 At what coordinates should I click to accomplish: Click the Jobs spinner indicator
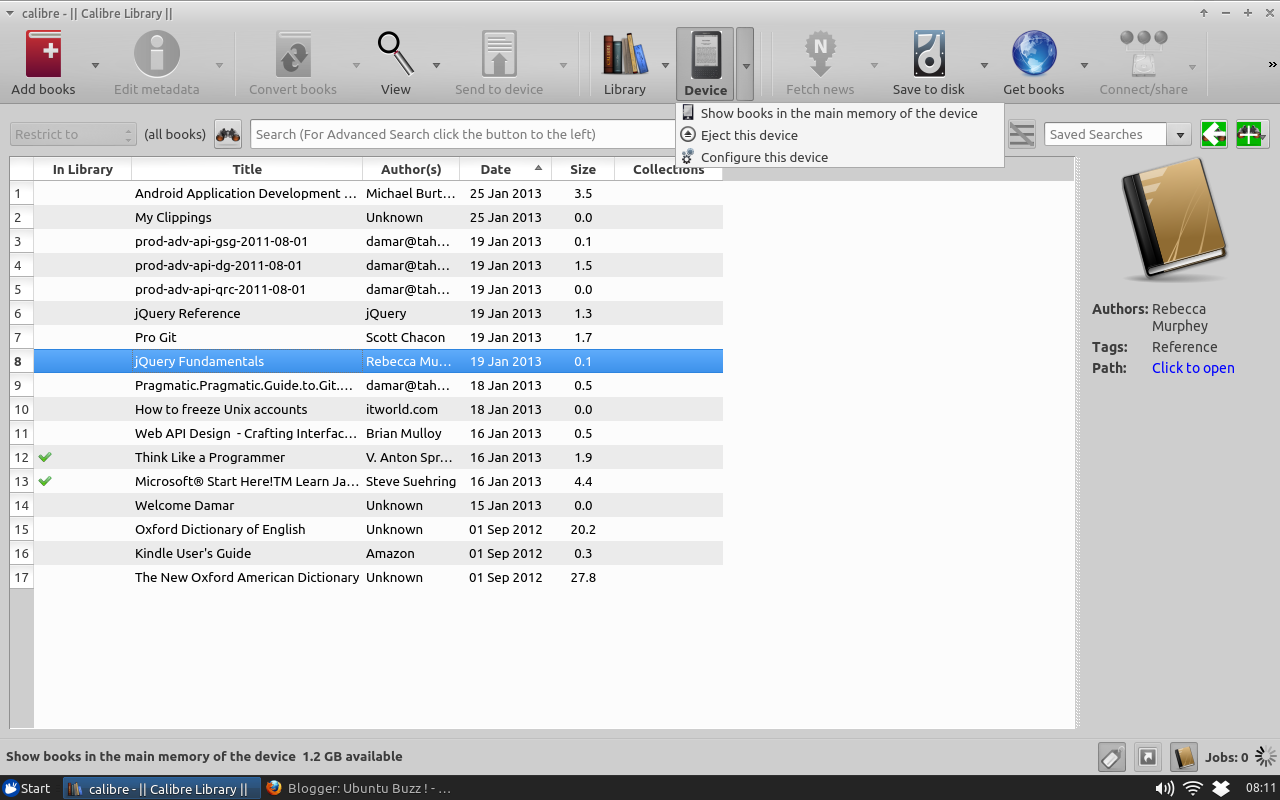[x=1266, y=757]
